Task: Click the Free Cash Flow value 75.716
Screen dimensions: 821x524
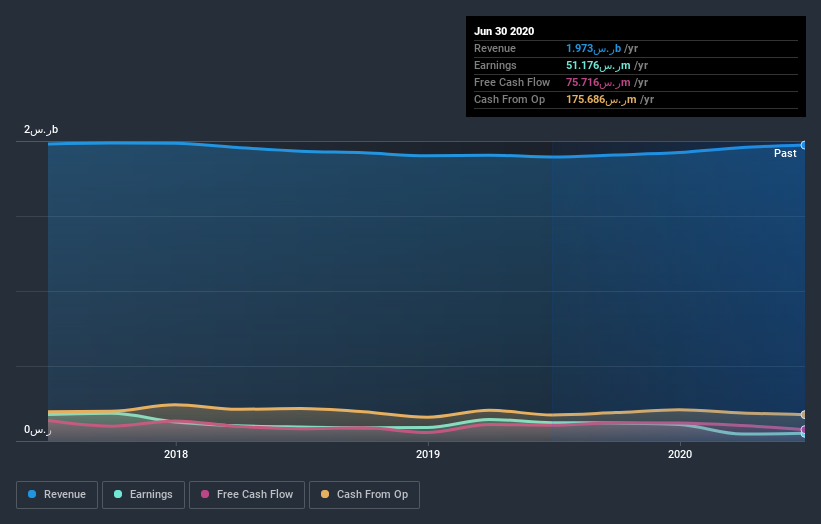Action: (x=598, y=83)
